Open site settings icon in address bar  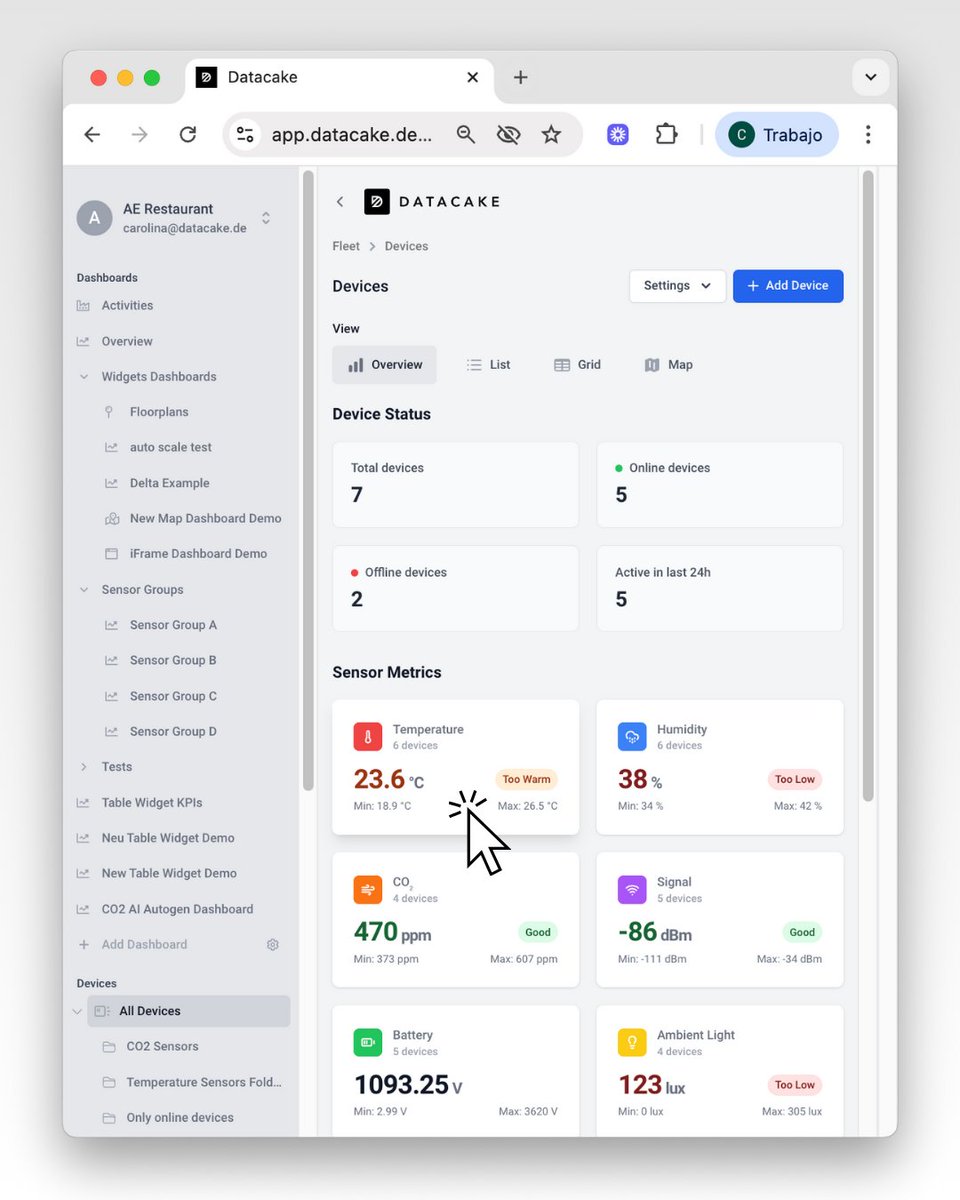pos(245,134)
